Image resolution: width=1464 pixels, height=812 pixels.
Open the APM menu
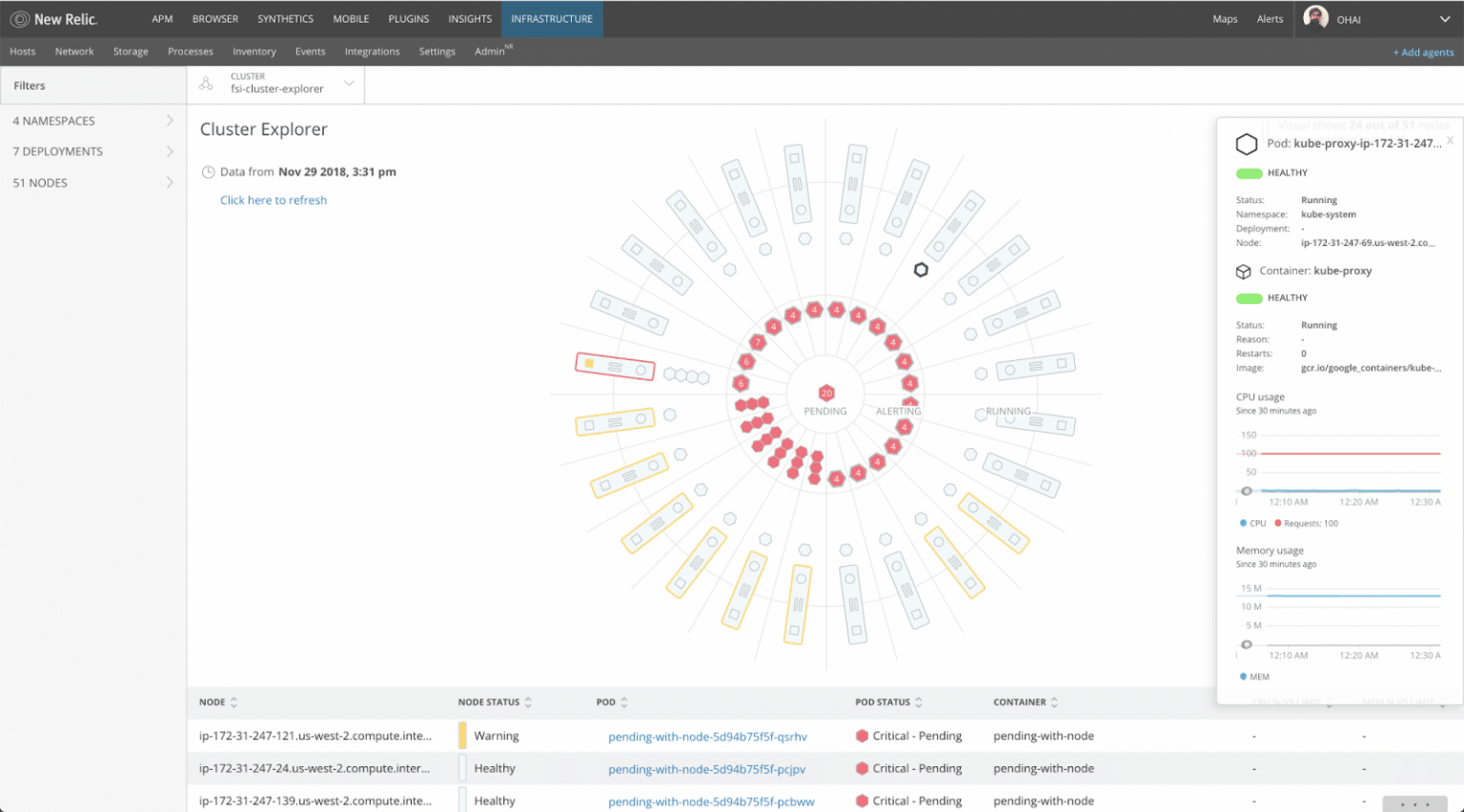162,19
